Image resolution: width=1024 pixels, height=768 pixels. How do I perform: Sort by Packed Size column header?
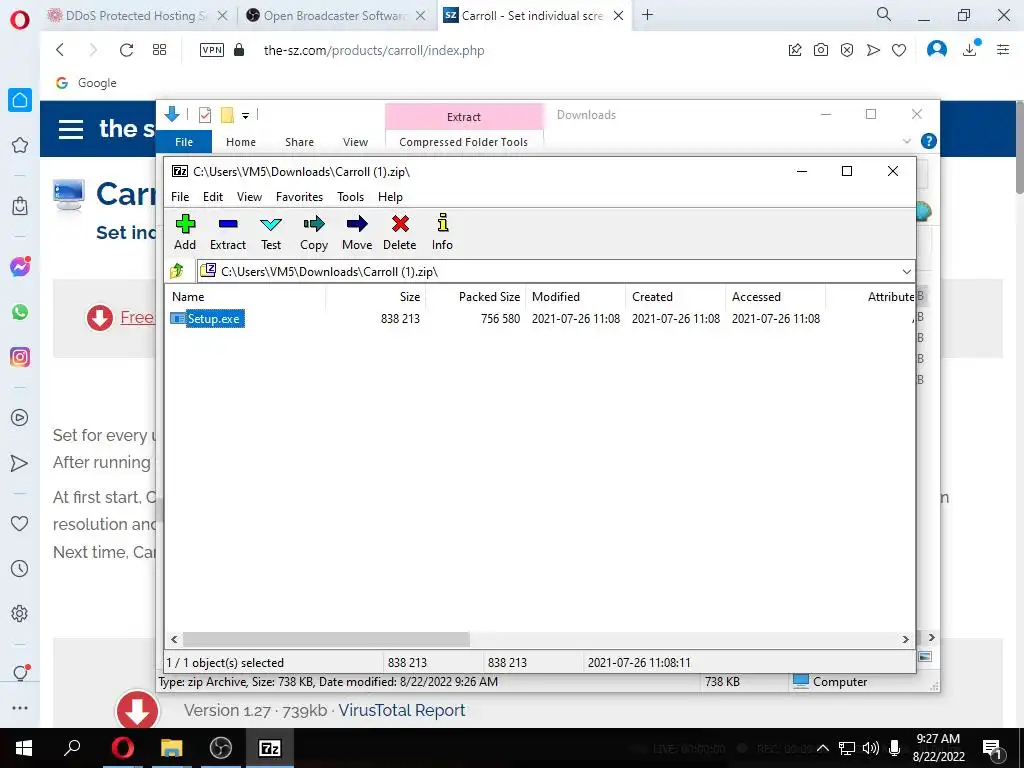pos(476,296)
